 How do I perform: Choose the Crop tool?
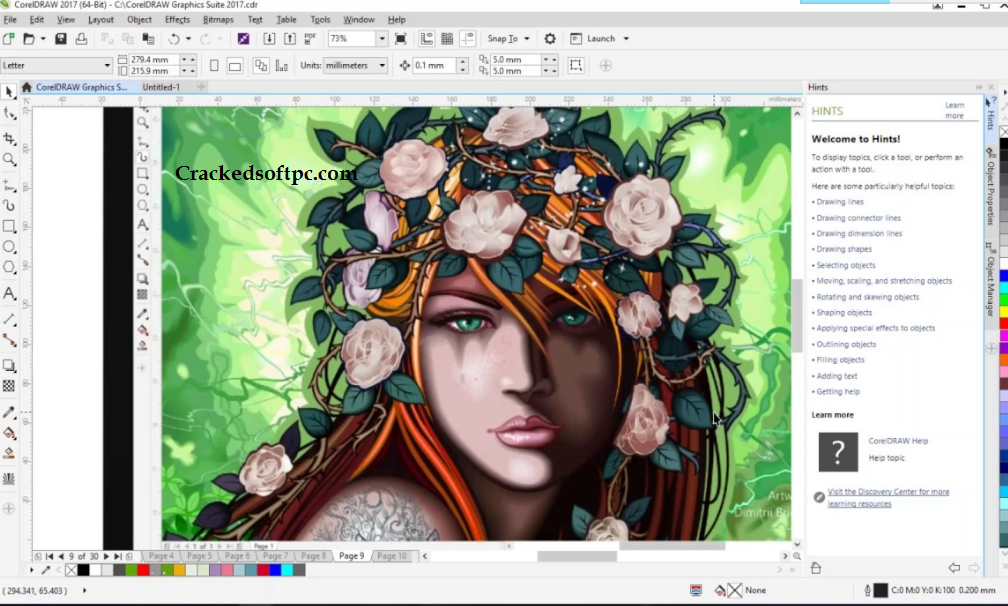click(x=9, y=138)
